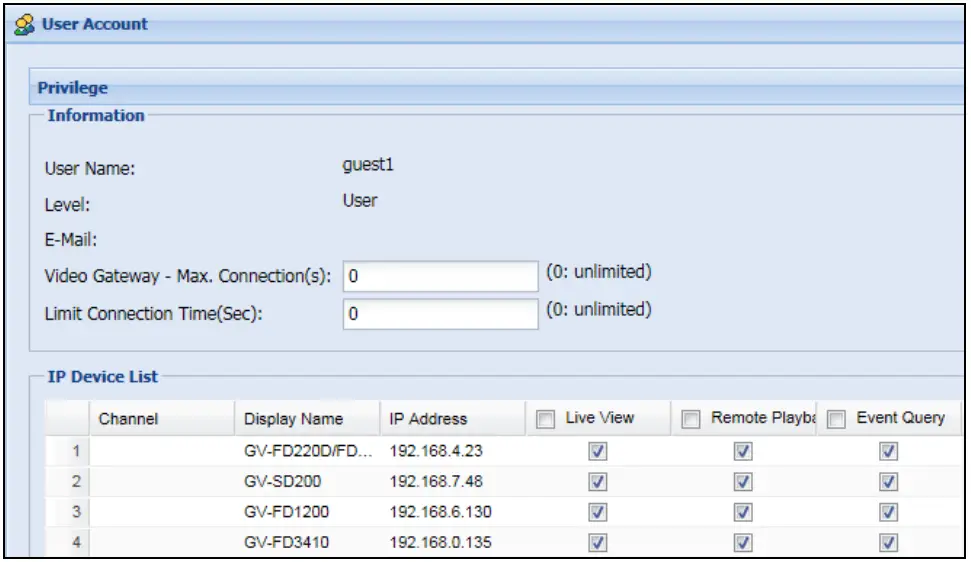
Task: Click IP address 192.168.0.135
Action: 440,543
